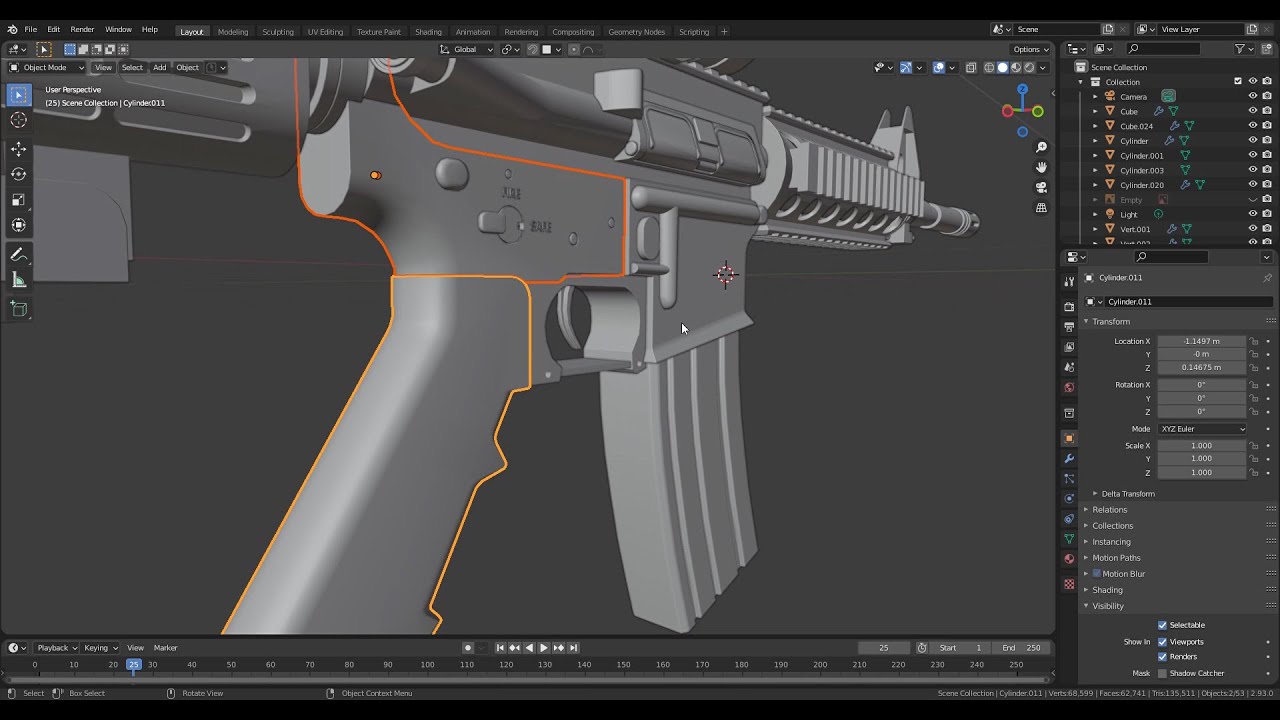The image size is (1280, 720).
Task: Switch to wireframe viewport shading
Action: (989, 68)
